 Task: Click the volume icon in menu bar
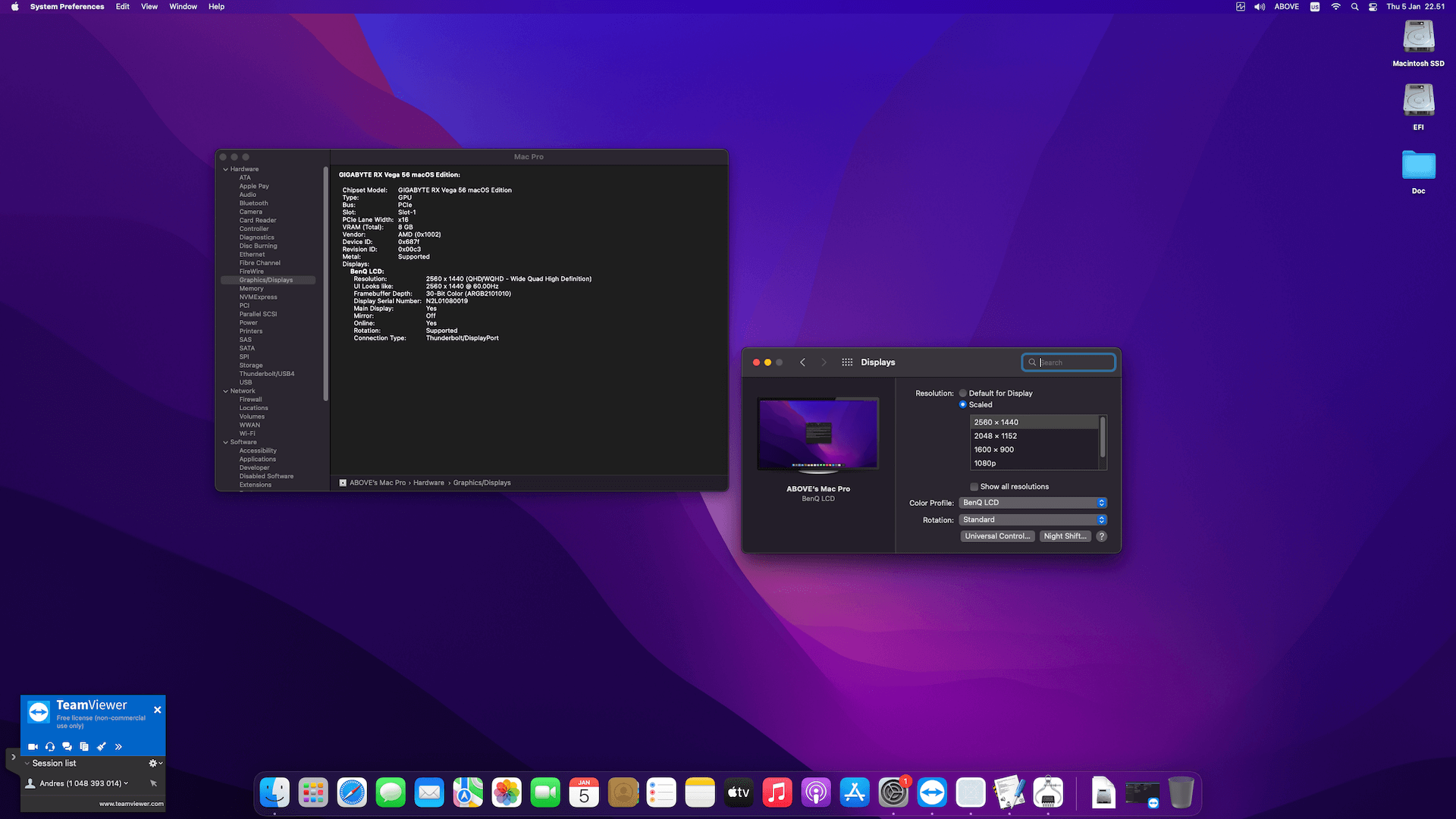pyautogui.click(x=1260, y=7)
